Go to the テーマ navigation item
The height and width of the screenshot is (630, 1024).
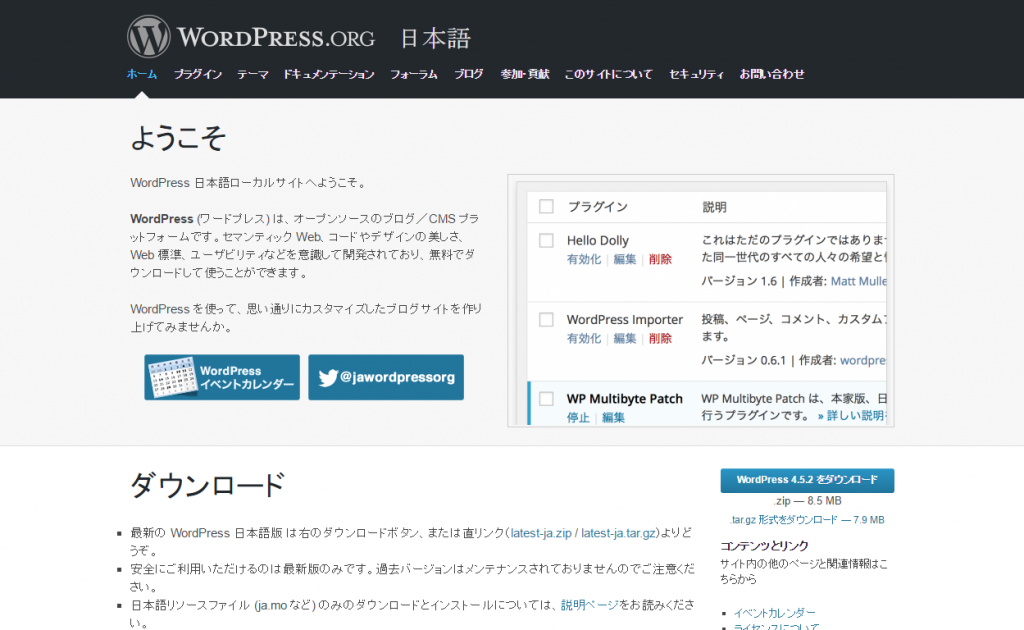253,74
